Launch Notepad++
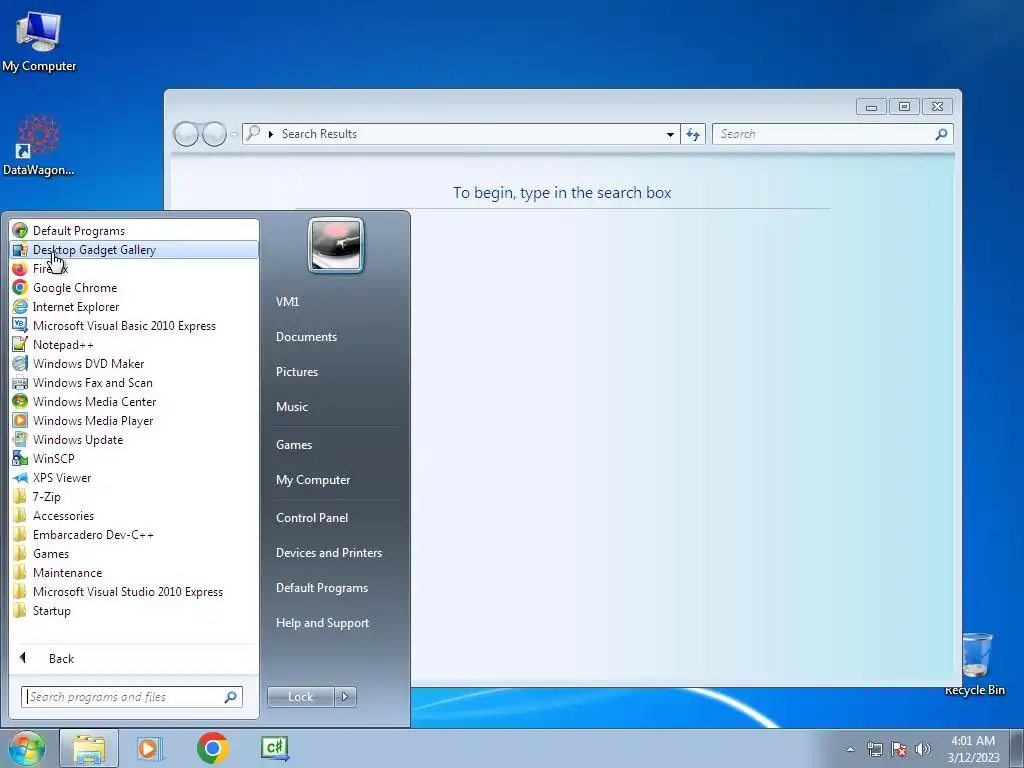The image size is (1024, 768). pyautogui.click(x=134, y=344)
